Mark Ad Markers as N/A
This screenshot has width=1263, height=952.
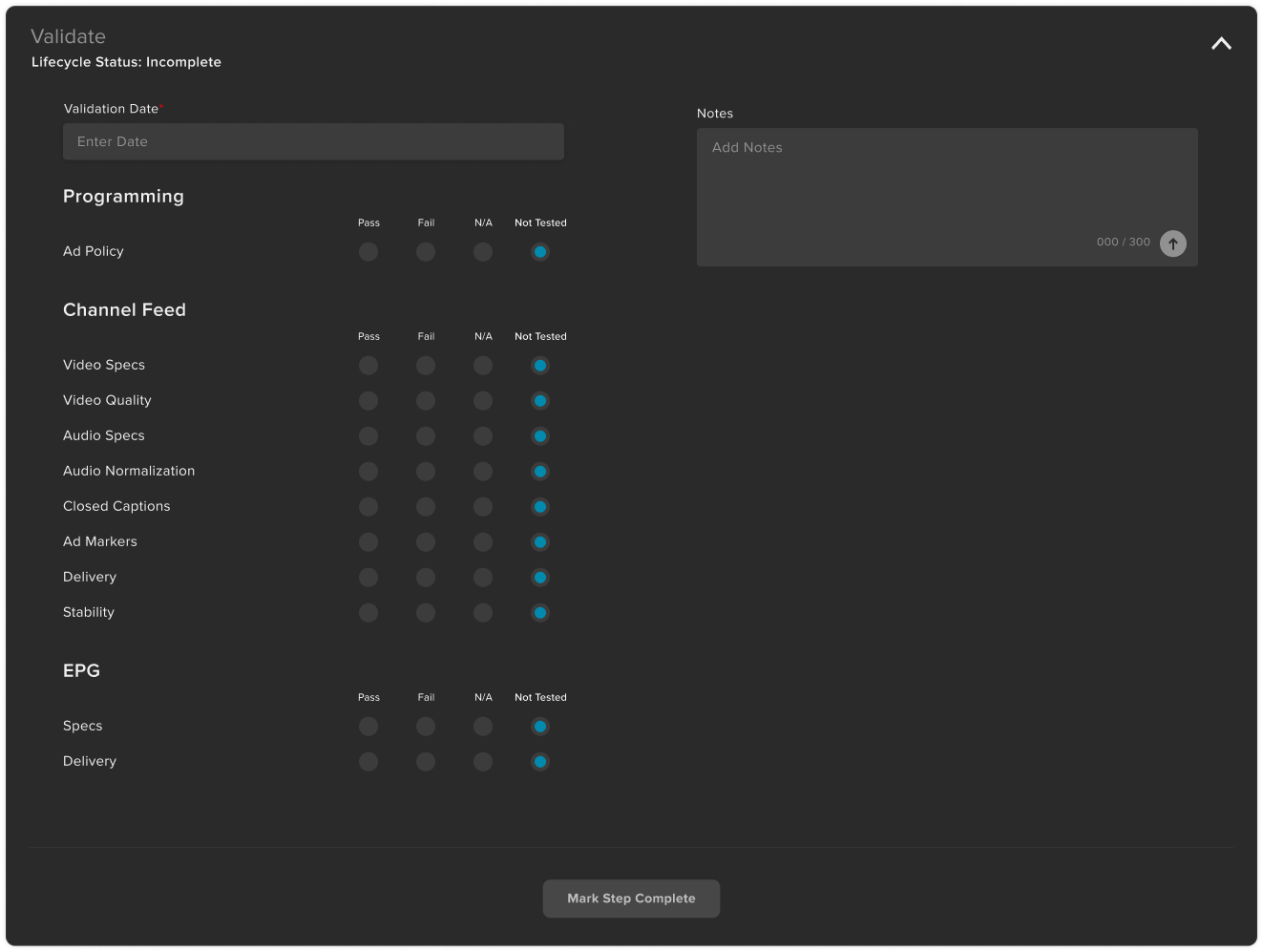(483, 541)
